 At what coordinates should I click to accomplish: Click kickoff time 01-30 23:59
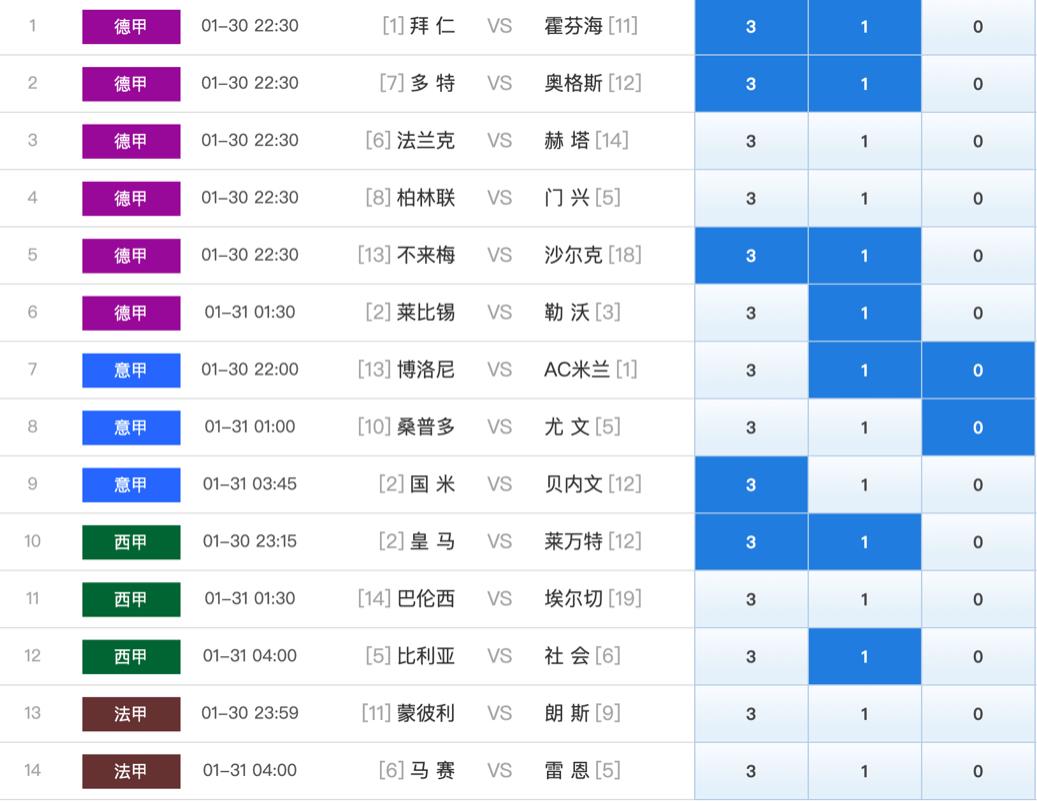click(249, 713)
